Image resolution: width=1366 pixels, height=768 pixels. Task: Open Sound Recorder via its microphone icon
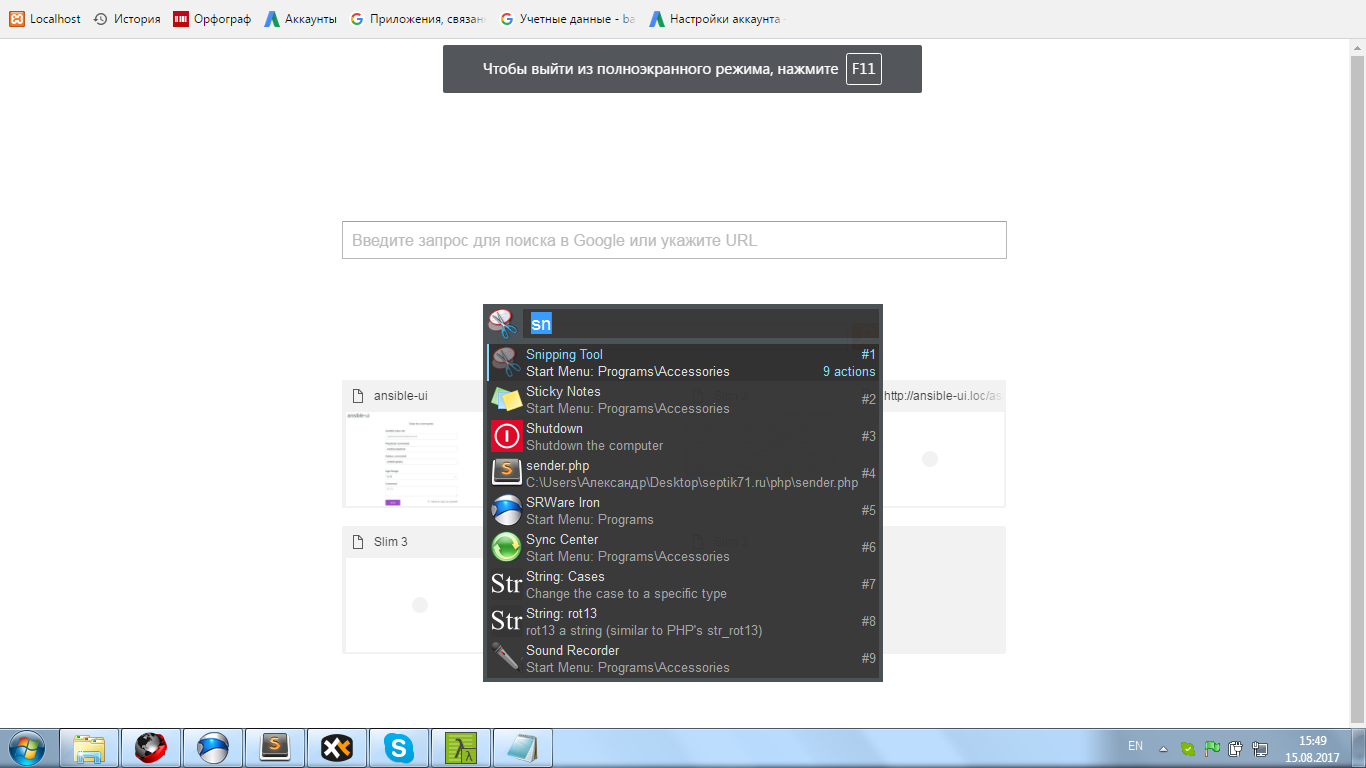pos(507,658)
